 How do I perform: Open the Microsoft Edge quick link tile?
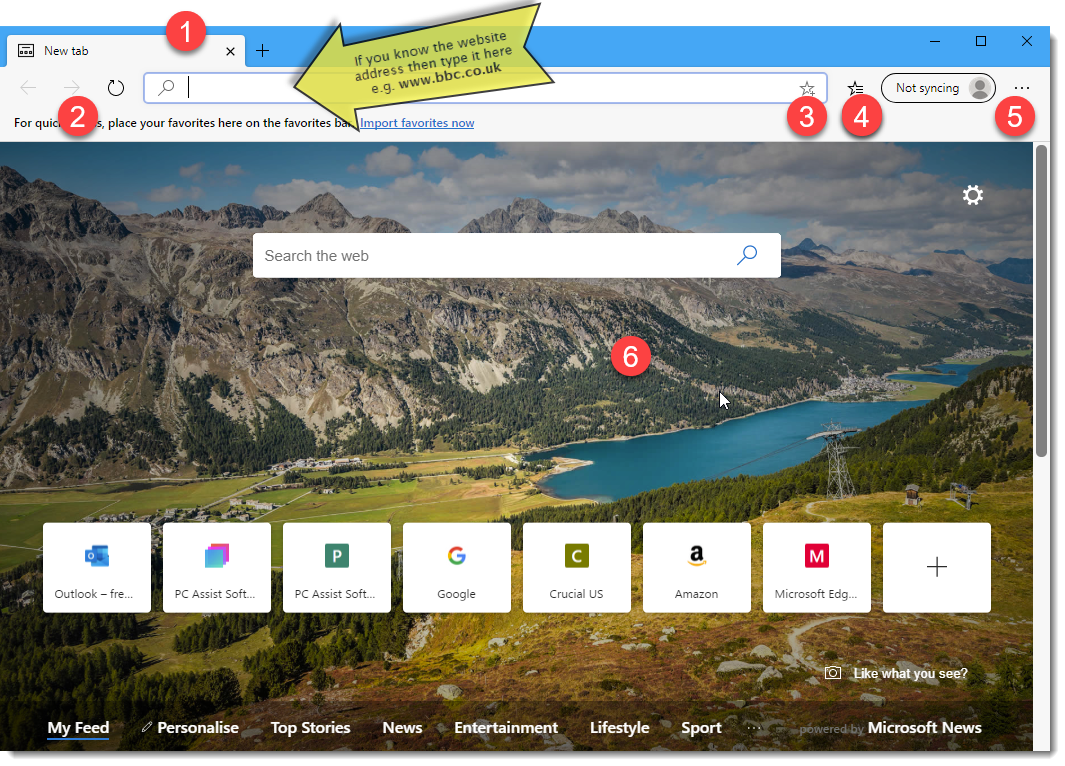[x=816, y=568]
